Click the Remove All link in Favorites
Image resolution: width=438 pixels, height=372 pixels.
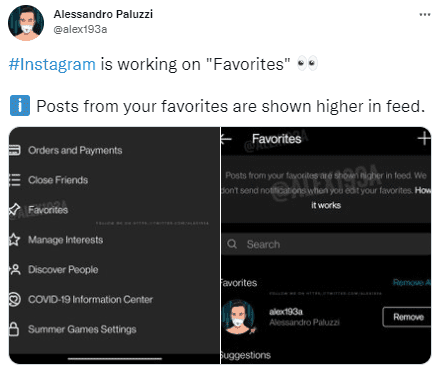click(x=412, y=283)
